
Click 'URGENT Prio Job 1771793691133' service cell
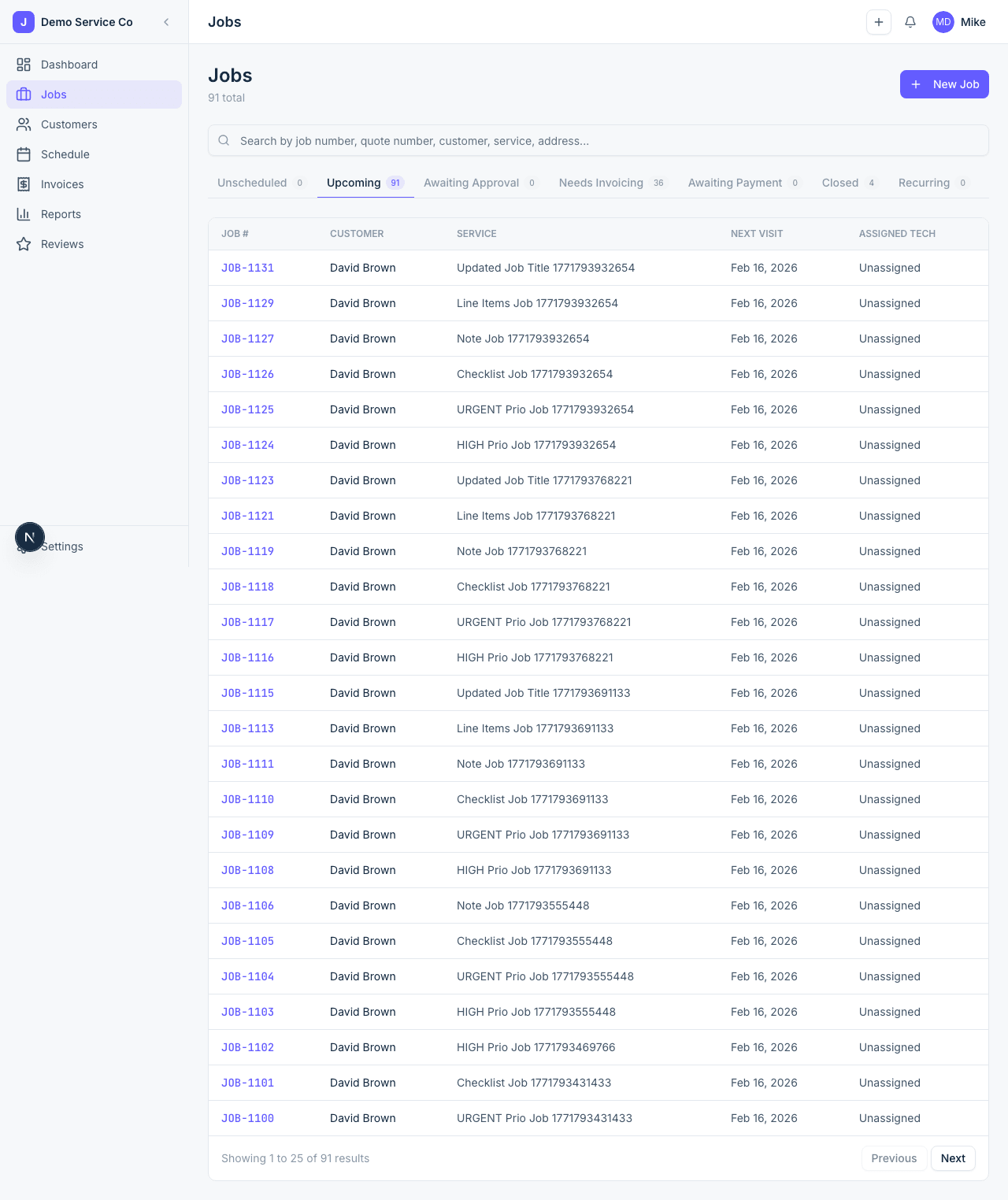[543, 835]
